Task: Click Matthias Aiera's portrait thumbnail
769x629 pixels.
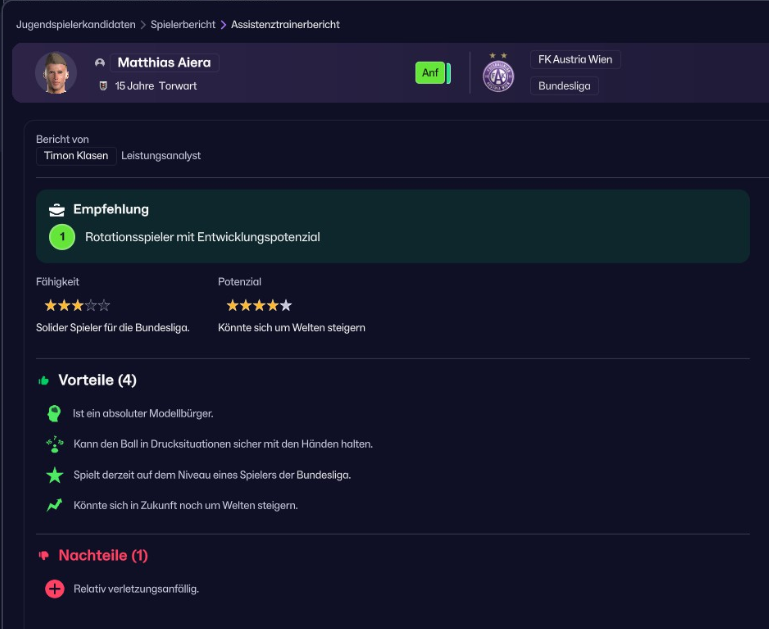Action: pos(56,73)
